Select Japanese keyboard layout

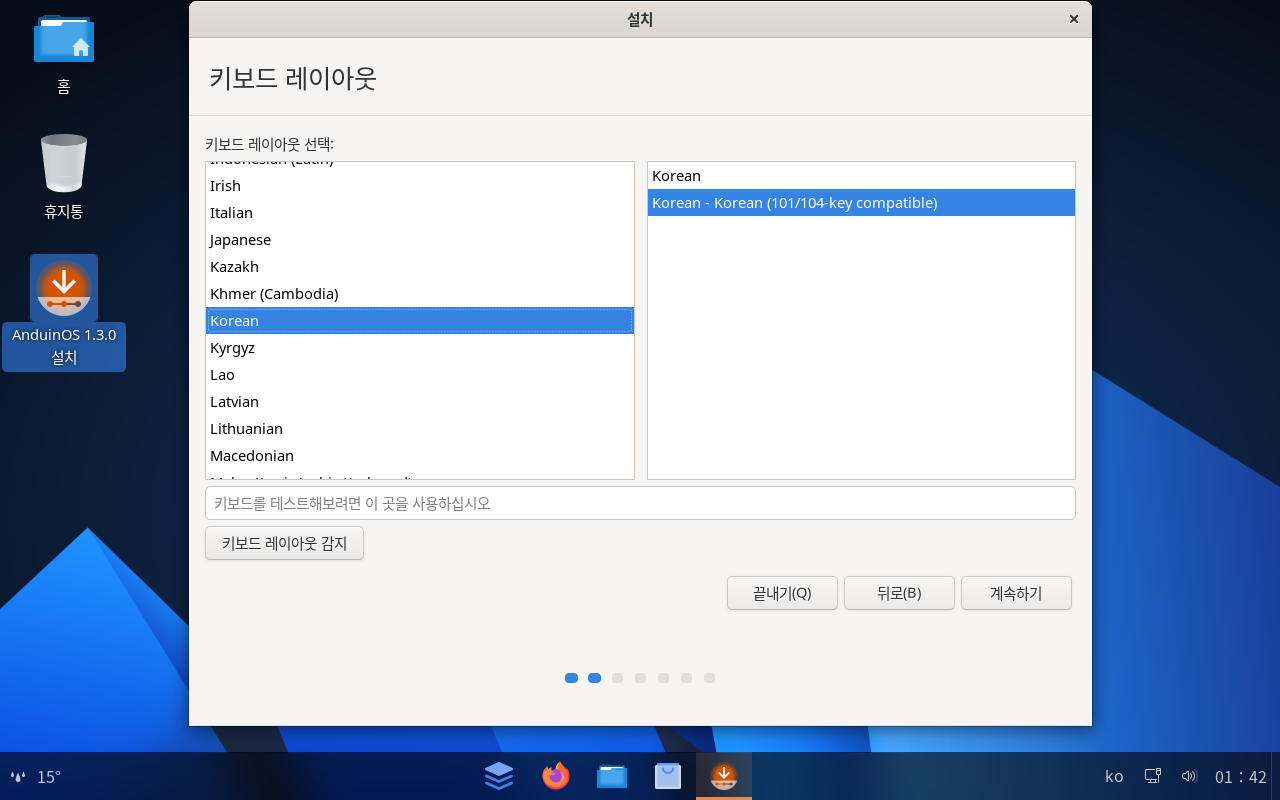[x=420, y=240]
